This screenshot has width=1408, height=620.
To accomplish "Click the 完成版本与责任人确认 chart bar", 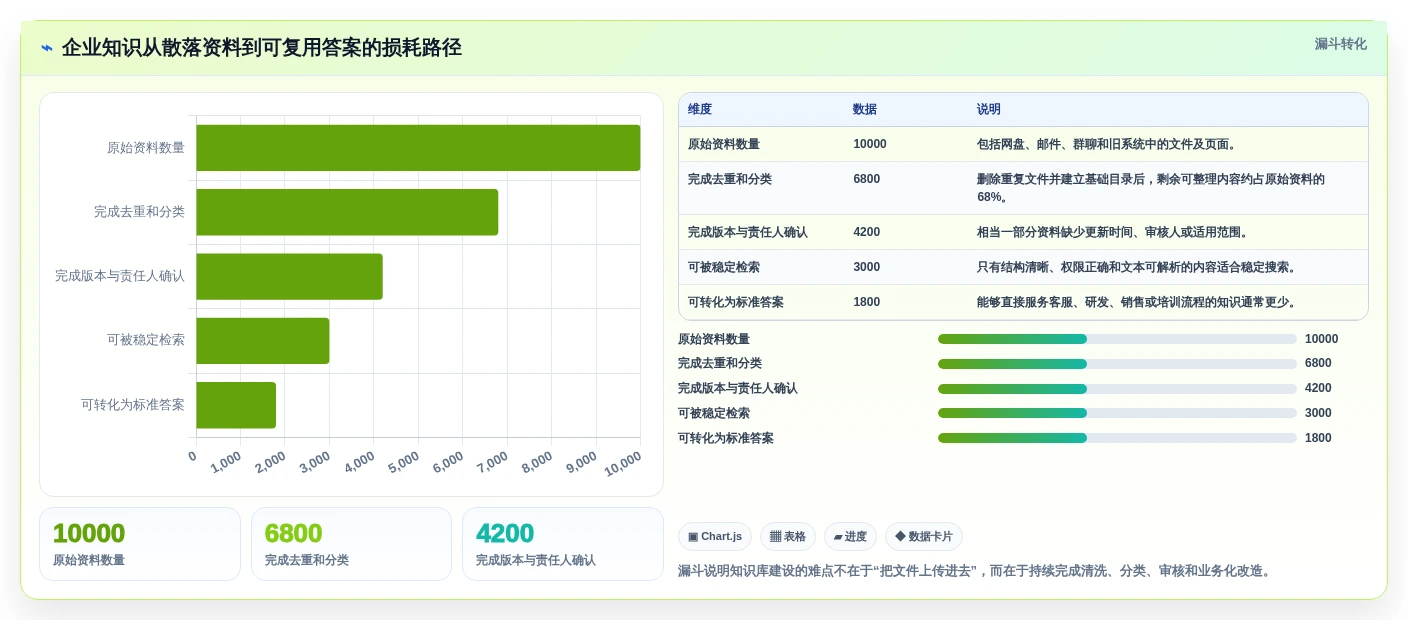I will (290, 276).
